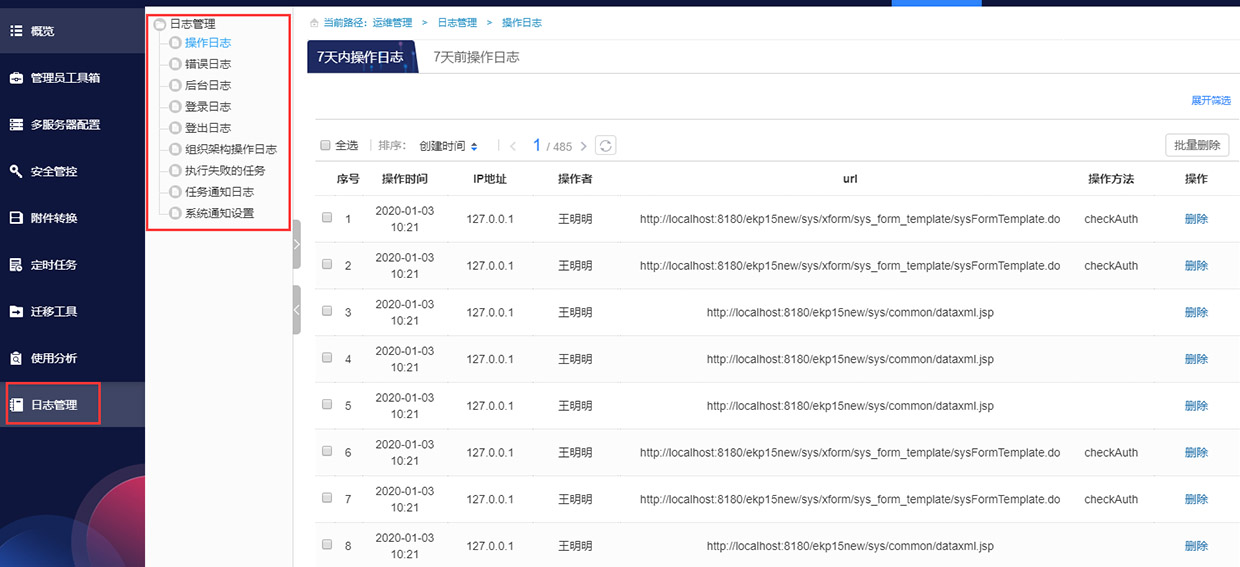Open the 迁移工具 migration icon
This screenshot has height=567, width=1240.
coord(16,311)
